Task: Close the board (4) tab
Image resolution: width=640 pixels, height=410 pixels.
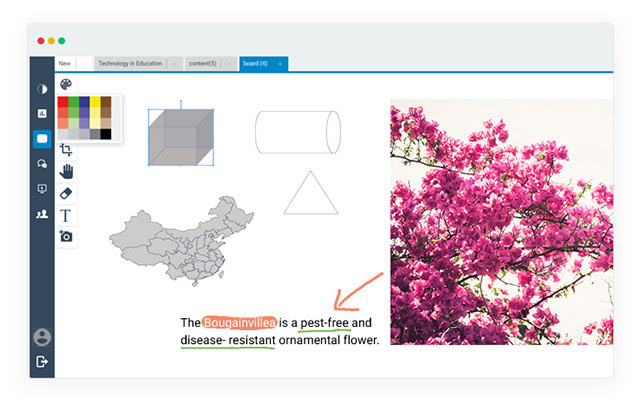Action: click(x=280, y=64)
